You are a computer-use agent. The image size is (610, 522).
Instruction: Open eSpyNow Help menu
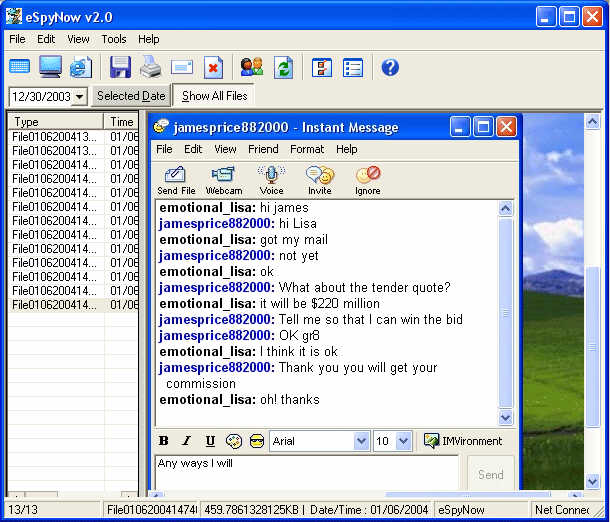(149, 39)
